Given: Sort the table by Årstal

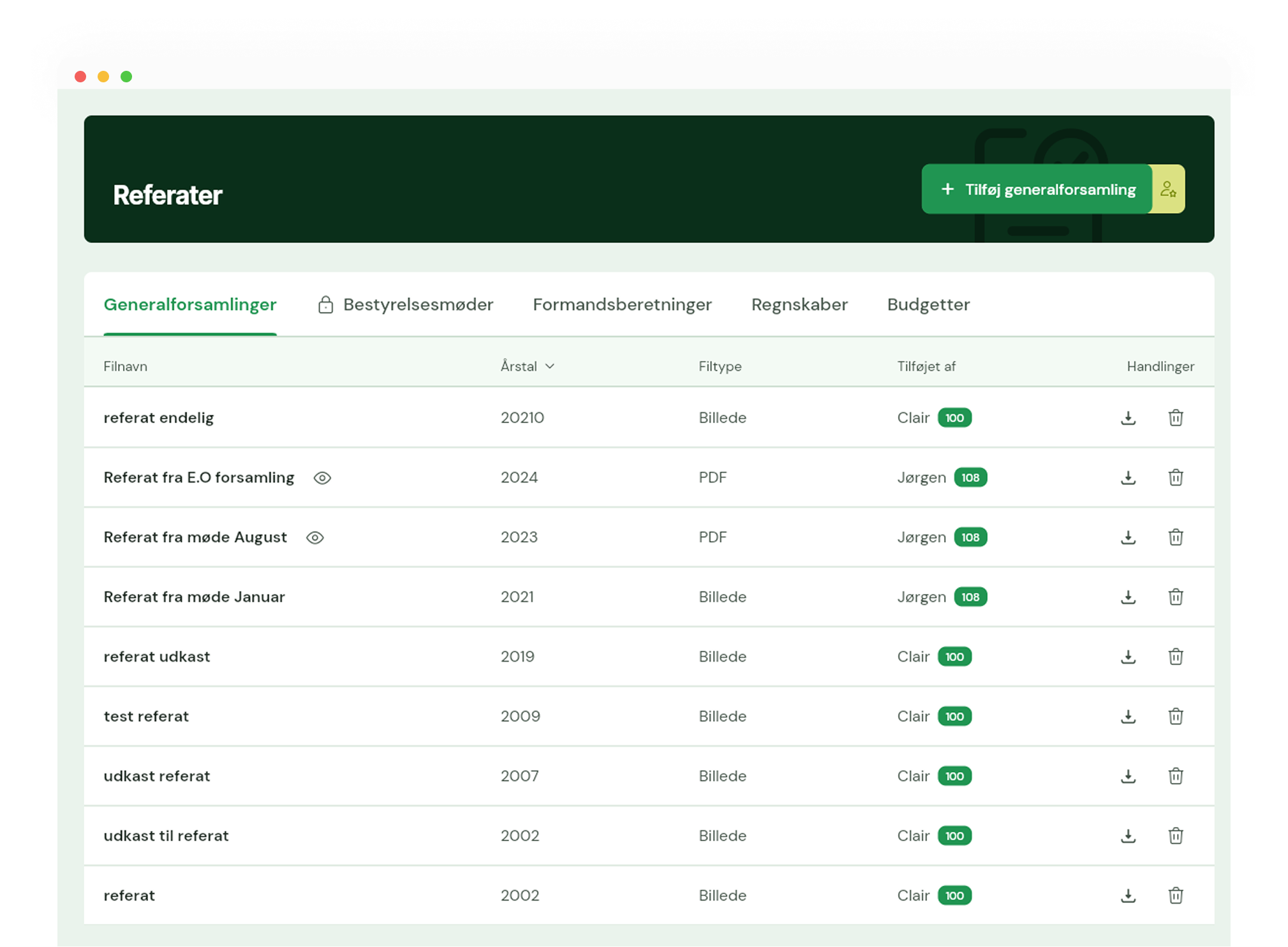Looking at the screenshot, I should coord(527,366).
